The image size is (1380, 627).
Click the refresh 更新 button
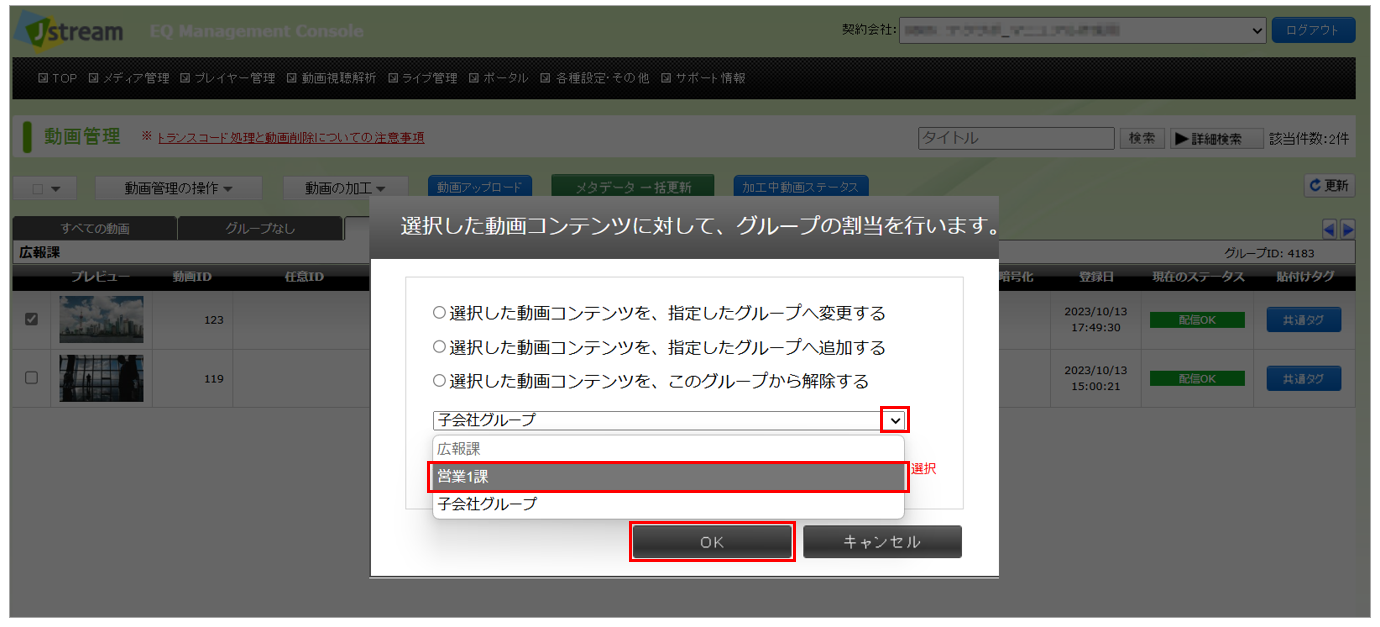click(x=1329, y=186)
